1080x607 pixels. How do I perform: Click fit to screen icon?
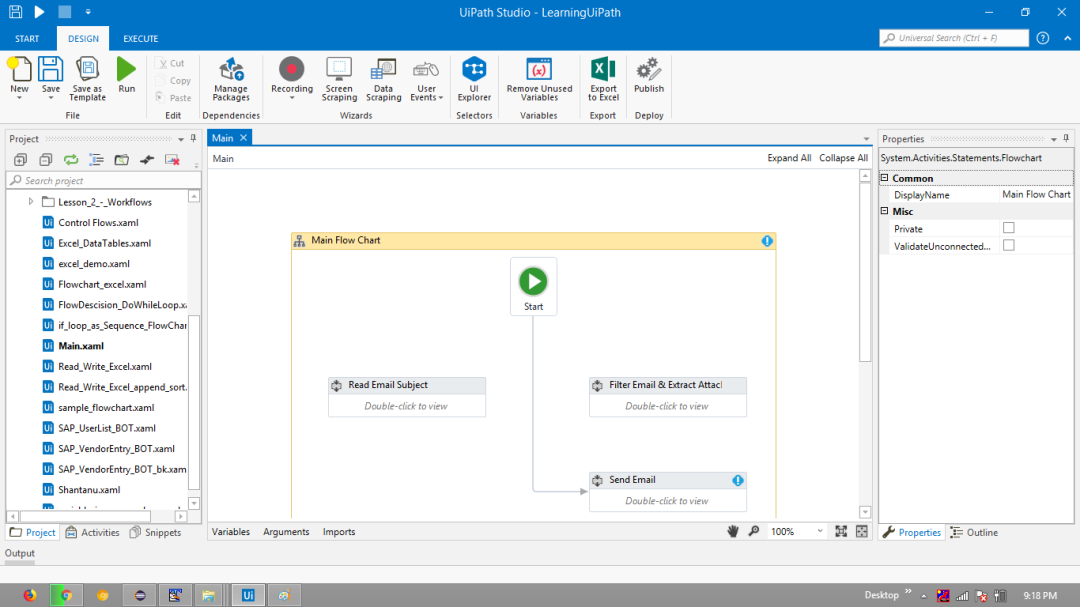point(841,531)
